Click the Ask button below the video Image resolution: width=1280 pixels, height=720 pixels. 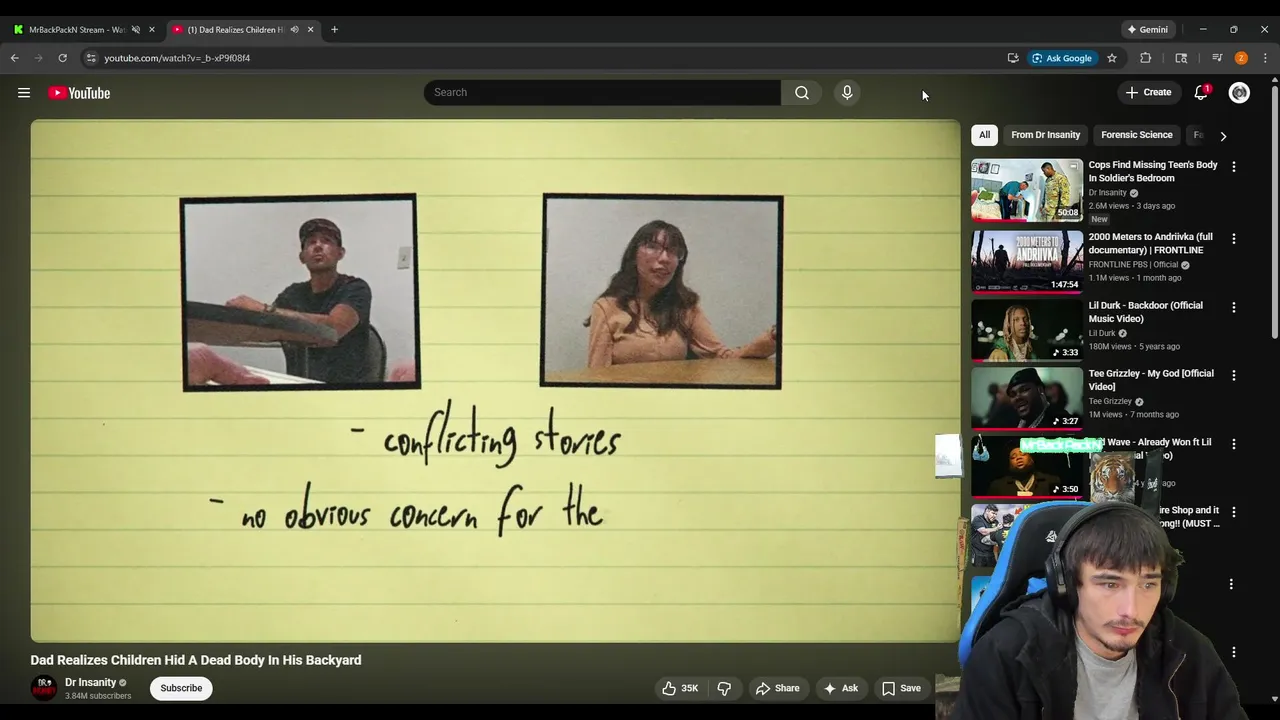pos(840,688)
